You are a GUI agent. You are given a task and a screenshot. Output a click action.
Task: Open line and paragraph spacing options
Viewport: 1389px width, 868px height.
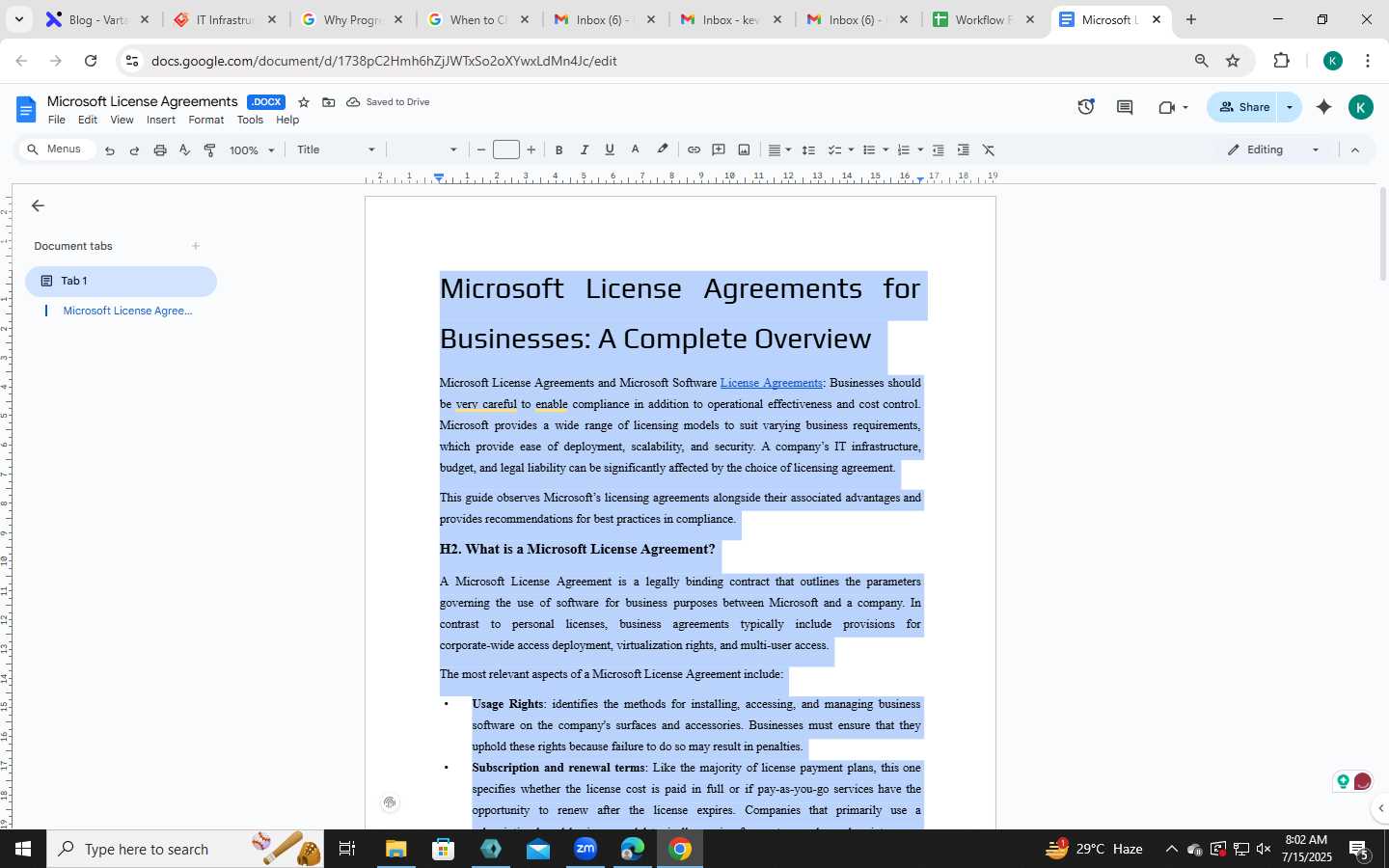tap(809, 150)
